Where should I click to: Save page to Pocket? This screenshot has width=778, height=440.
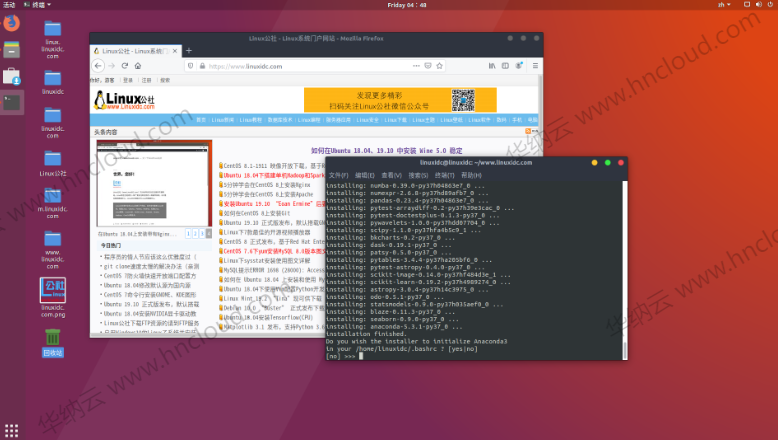pos(428,66)
